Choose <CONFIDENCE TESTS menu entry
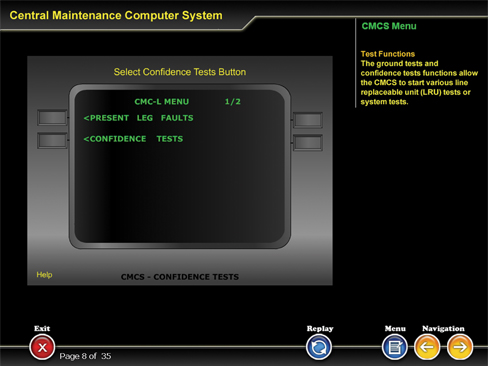This screenshot has width=488, height=366. point(133,139)
